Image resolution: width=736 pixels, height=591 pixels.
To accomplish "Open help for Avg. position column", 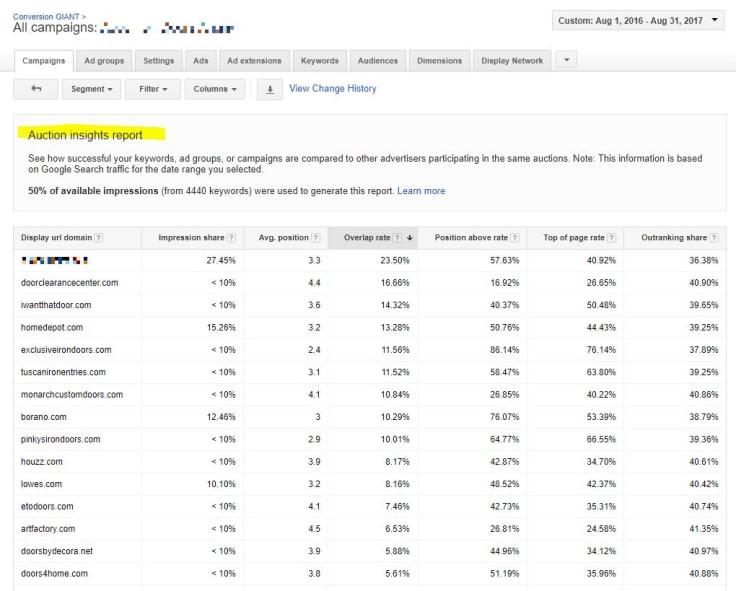I will tap(316, 238).
